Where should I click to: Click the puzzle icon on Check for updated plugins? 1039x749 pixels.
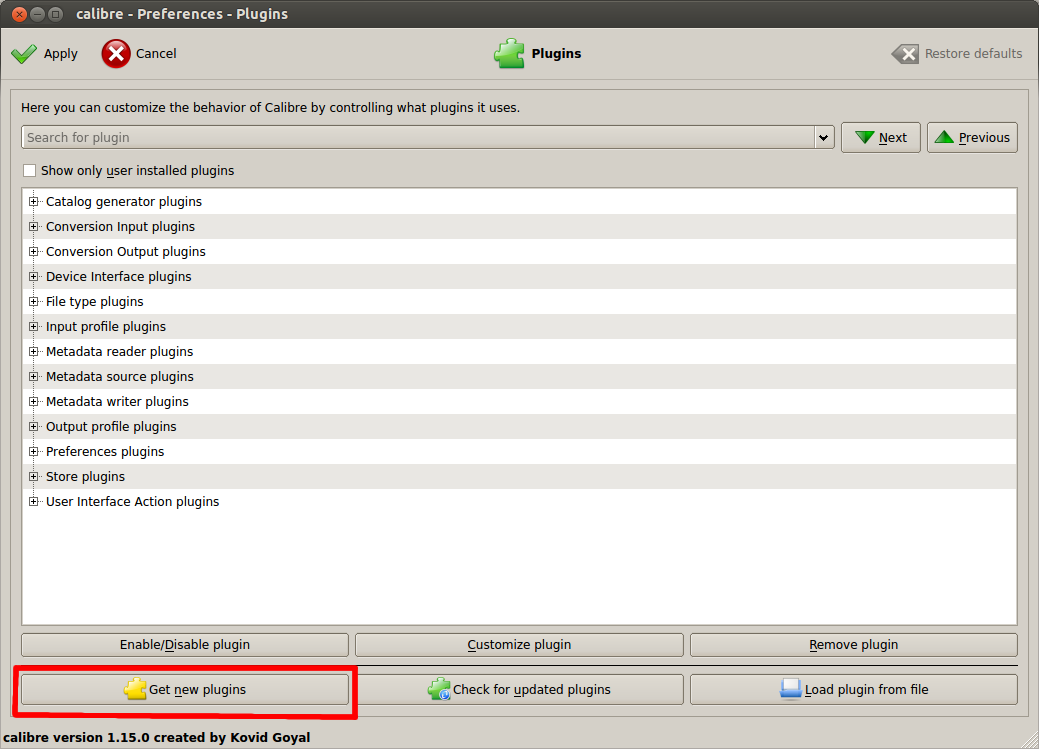pyautogui.click(x=439, y=689)
